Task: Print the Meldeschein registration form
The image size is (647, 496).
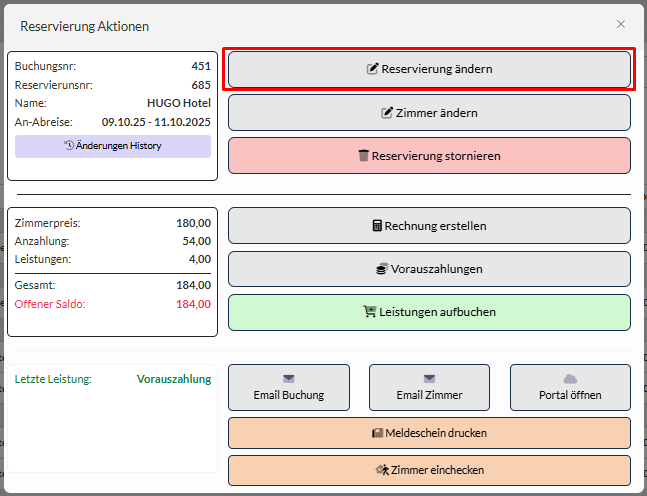Action: point(429,433)
